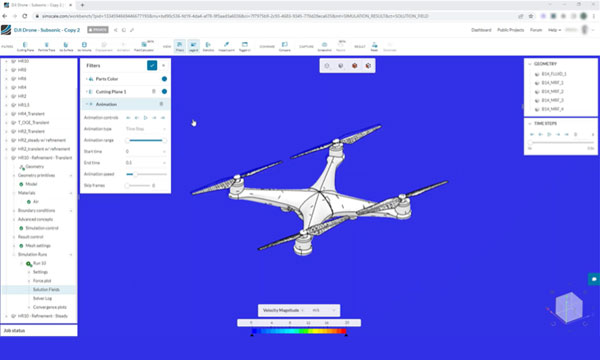The image size is (600, 360).
Task: Add an Iso Volume filter
Action: 84,47
